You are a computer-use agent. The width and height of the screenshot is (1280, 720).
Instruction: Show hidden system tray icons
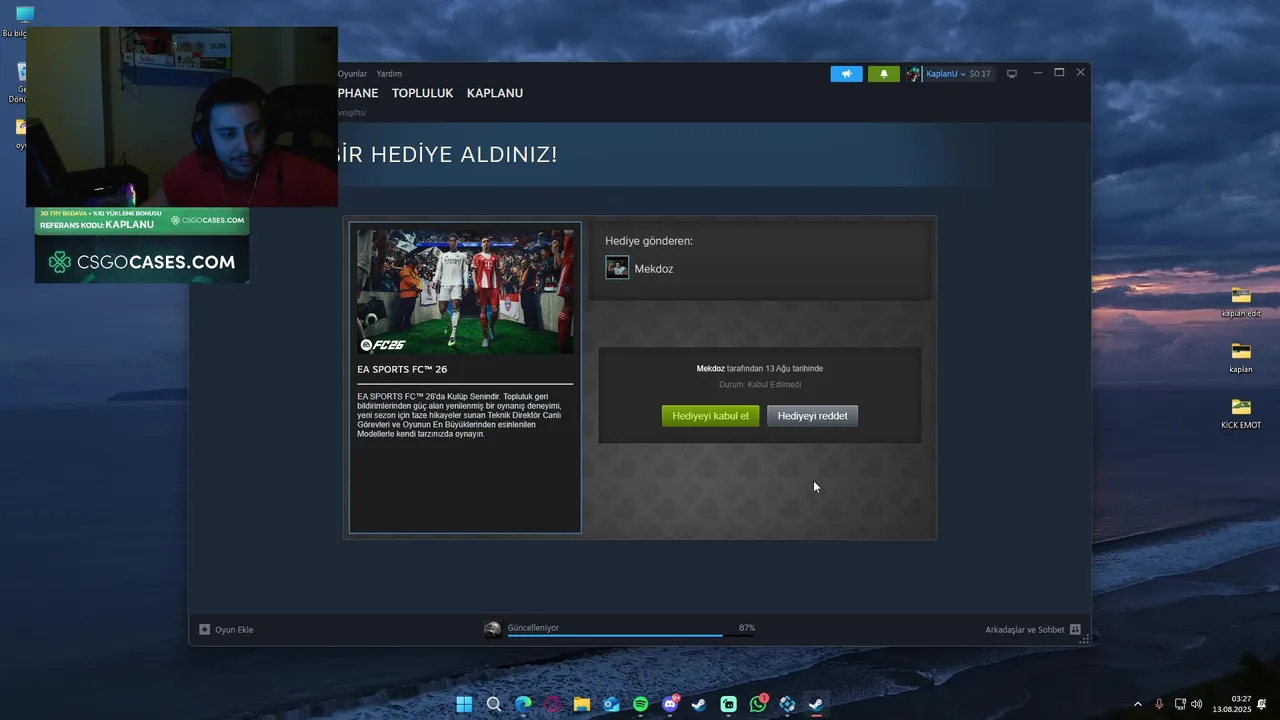tap(1137, 704)
